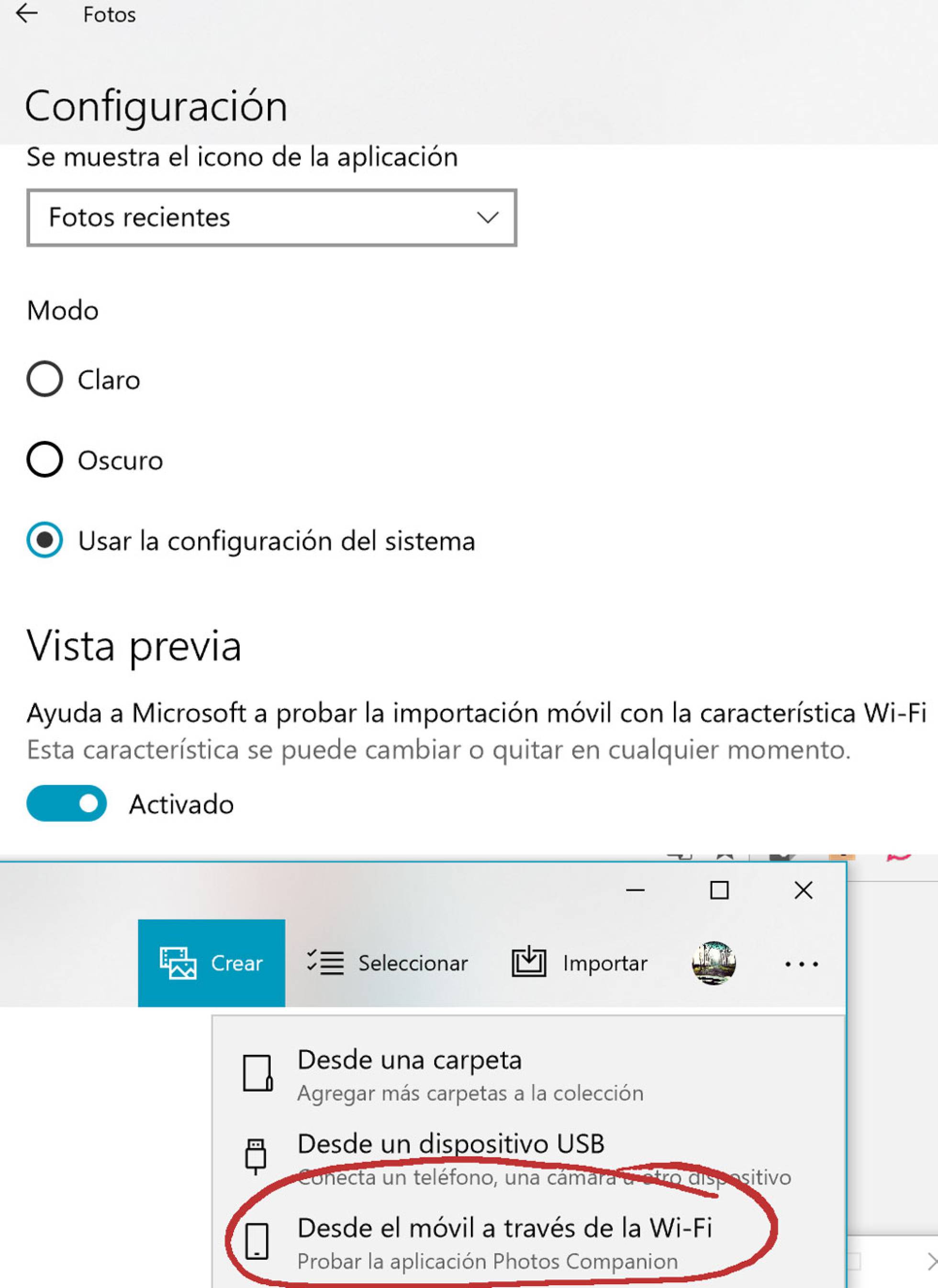Click the folder icon beside Desde una carpeta
Image resolution: width=938 pixels, height=1288 pixels.
(x=257, y=1073)
